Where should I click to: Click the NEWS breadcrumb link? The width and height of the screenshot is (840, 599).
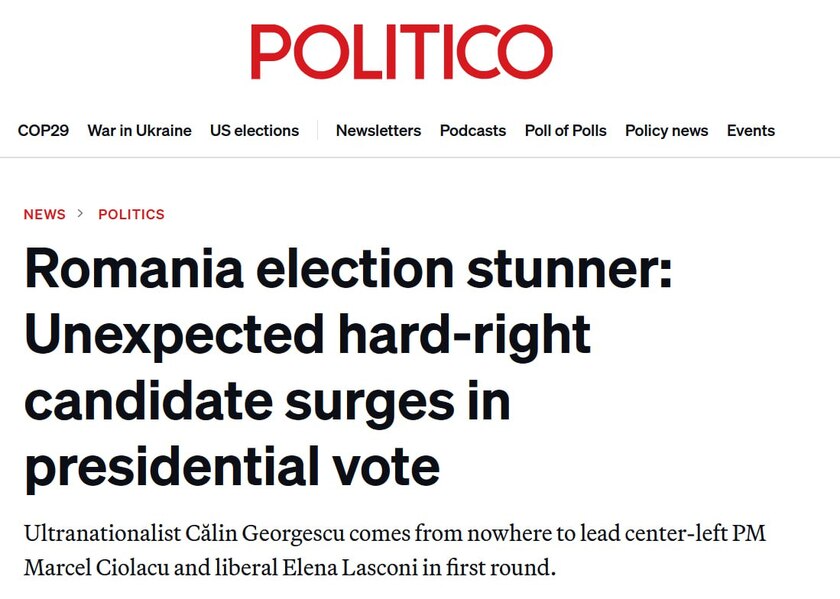click(44, 214)
